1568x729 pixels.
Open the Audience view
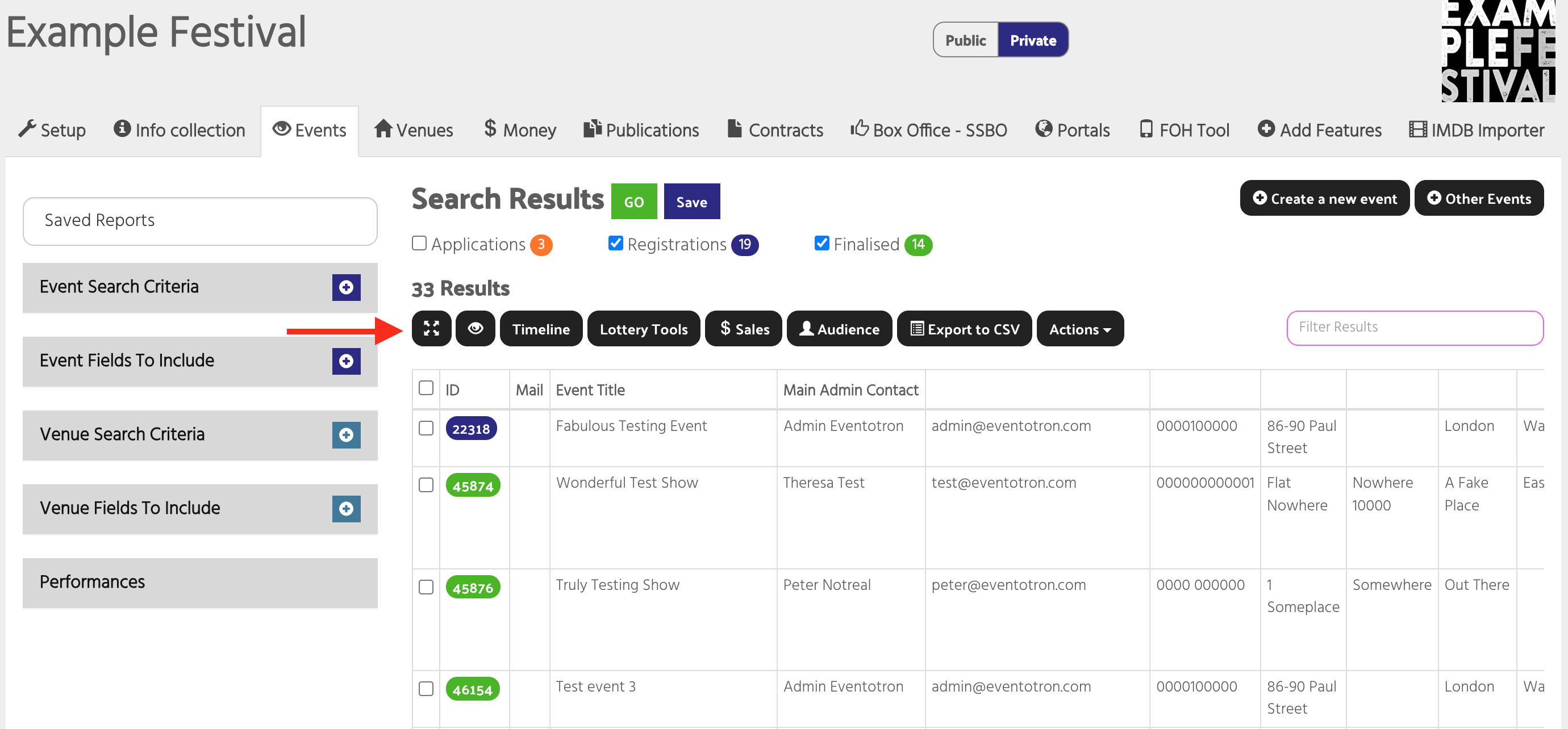click(840, 329)
